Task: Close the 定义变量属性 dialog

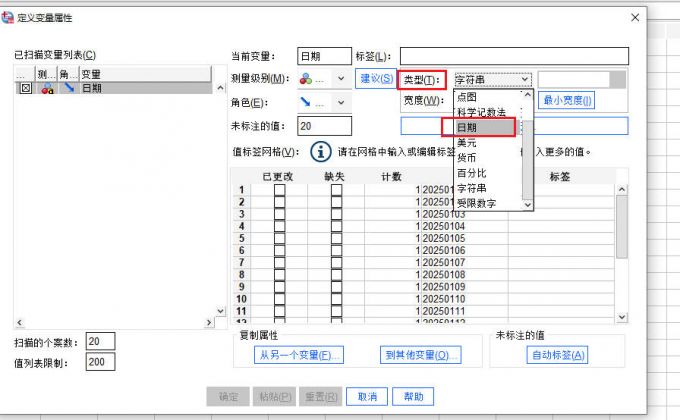Action: 635,17
